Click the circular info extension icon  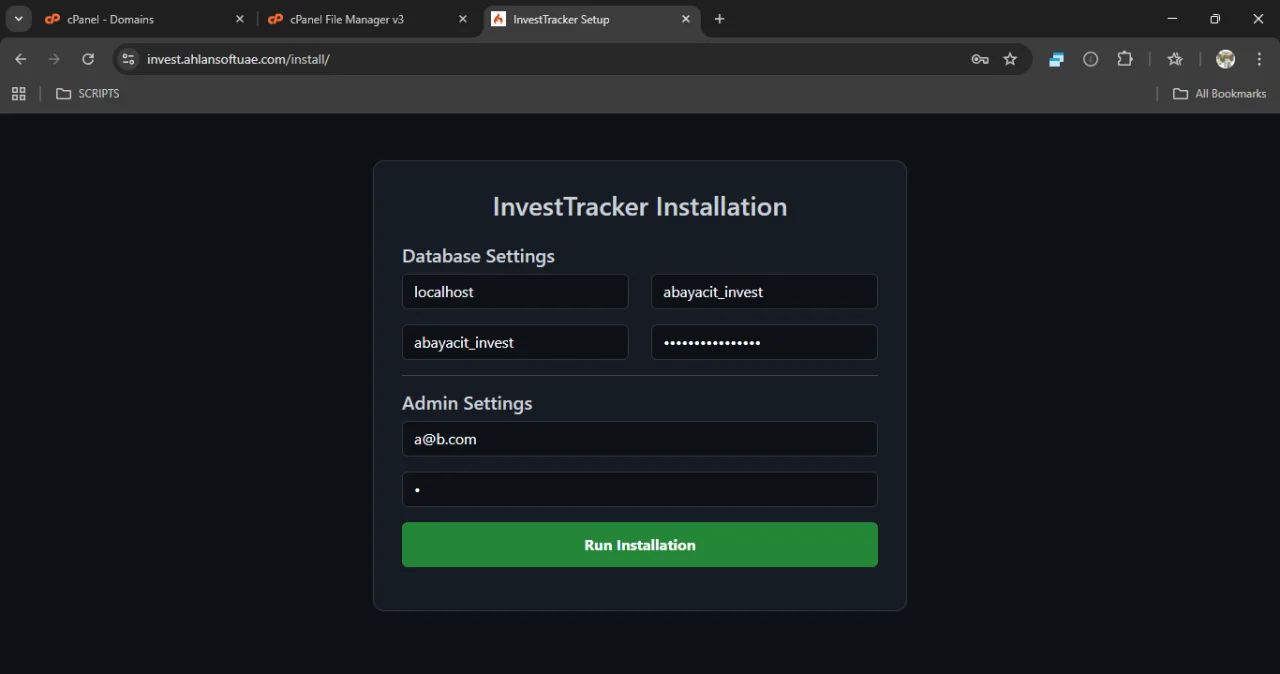(x=1091, y=59)
